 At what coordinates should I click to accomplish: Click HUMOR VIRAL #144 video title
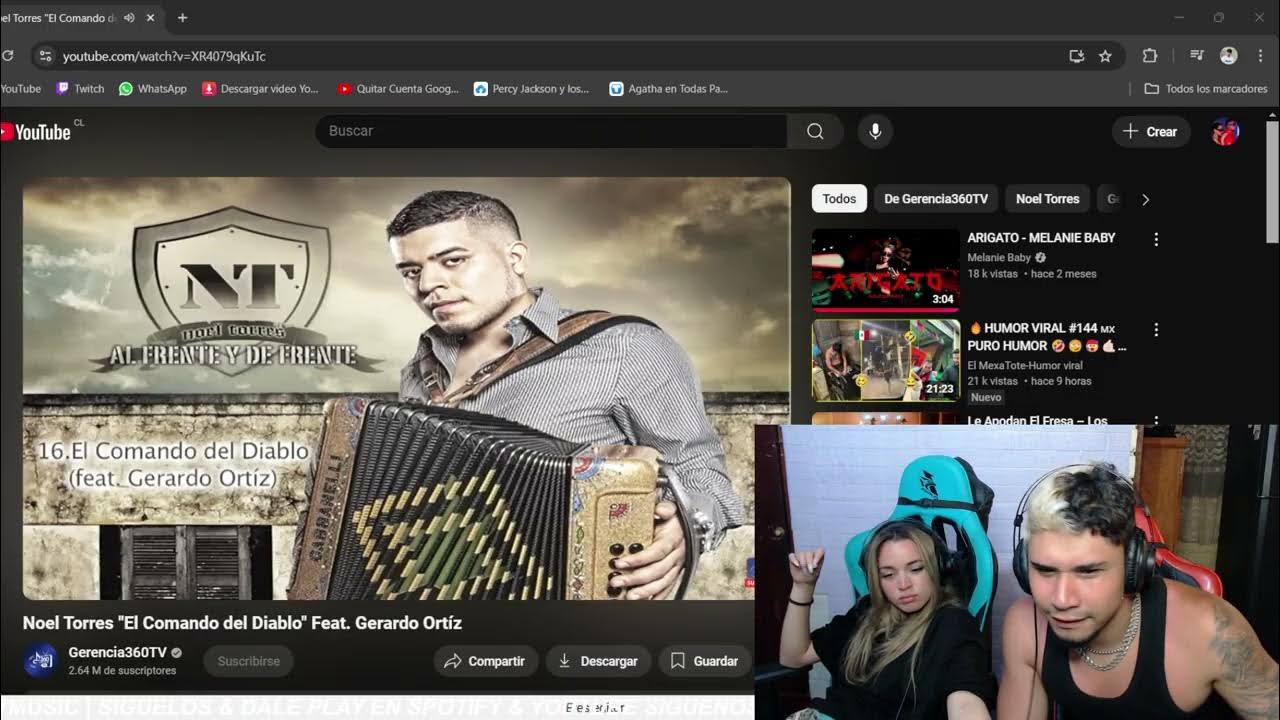1047,337
